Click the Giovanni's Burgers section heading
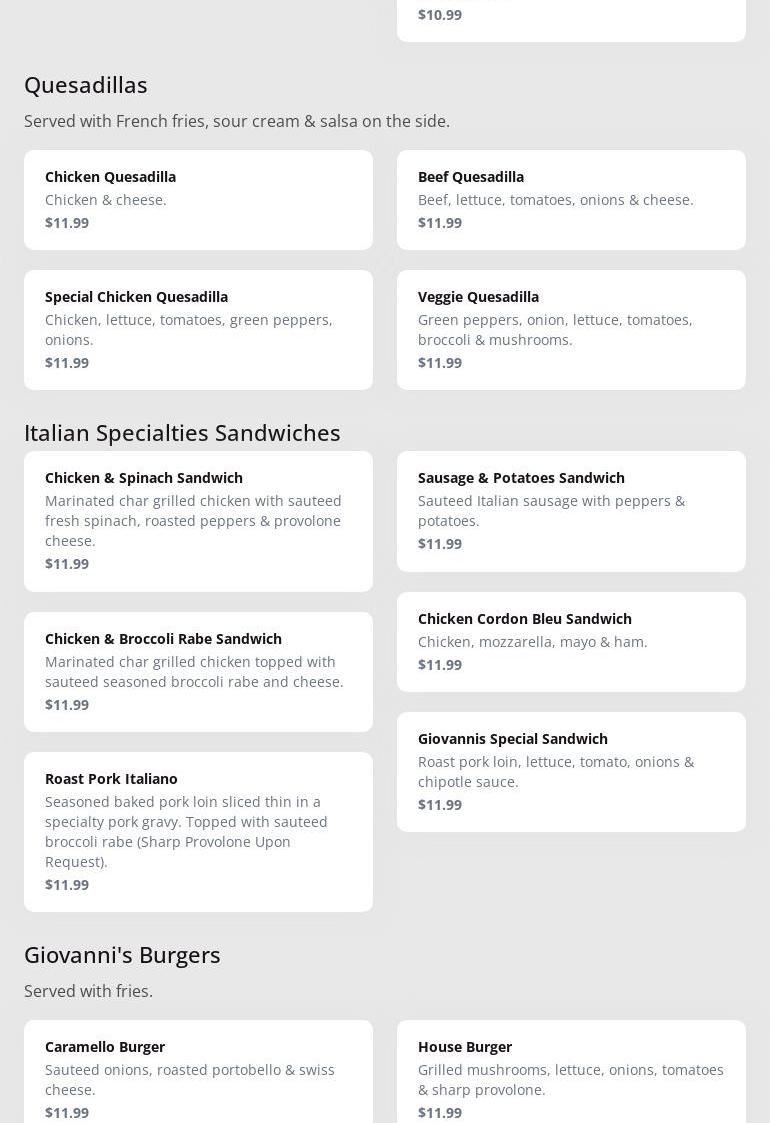The image size is (770, 1123). (122, 955)
